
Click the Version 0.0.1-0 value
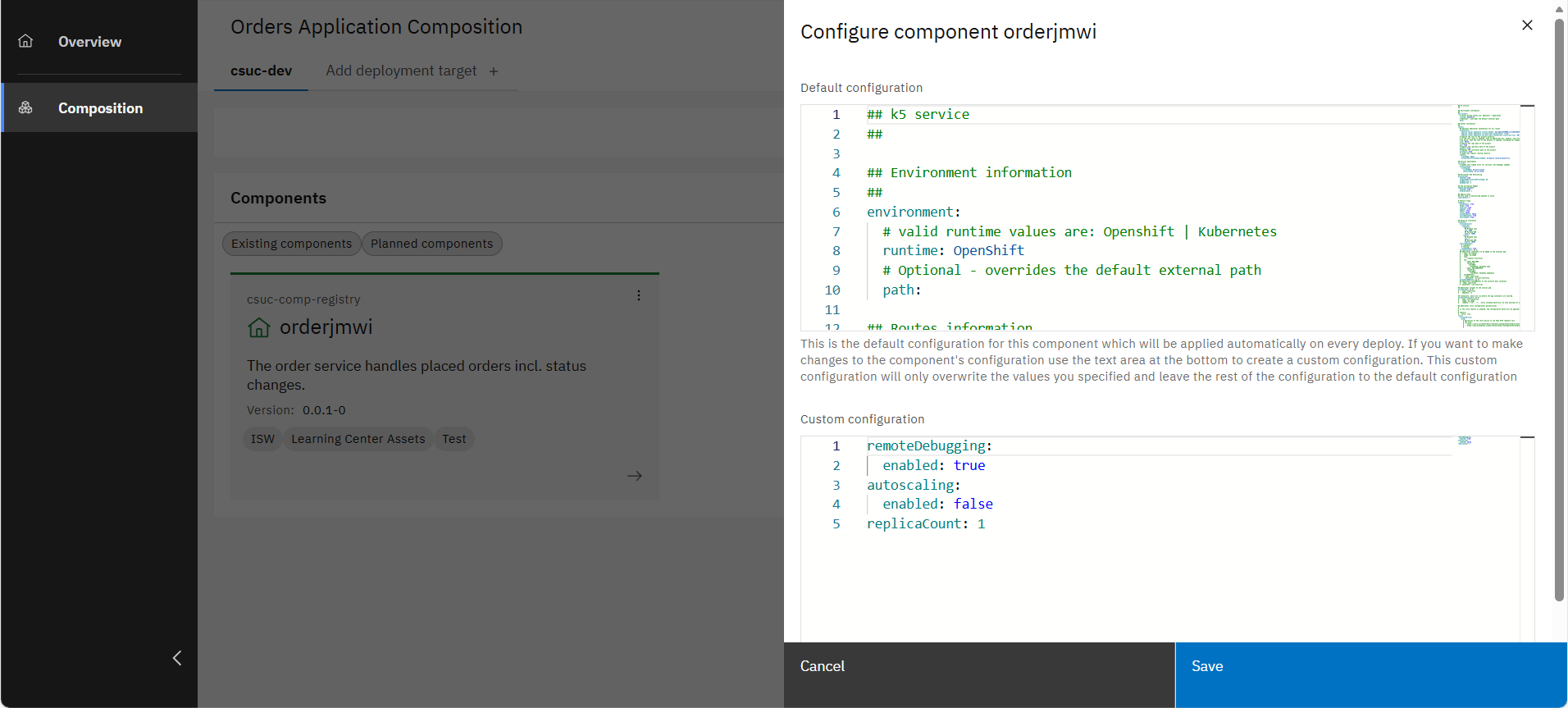point(324,410)
